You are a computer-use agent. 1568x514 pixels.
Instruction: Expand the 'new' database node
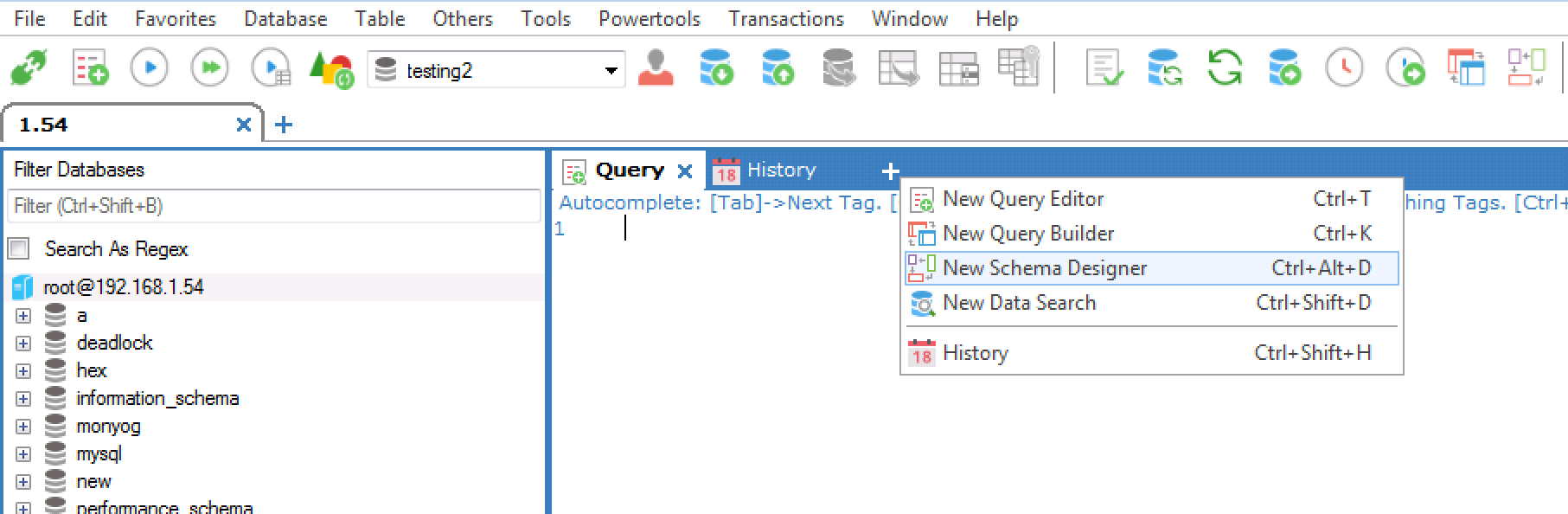(23, 482)
